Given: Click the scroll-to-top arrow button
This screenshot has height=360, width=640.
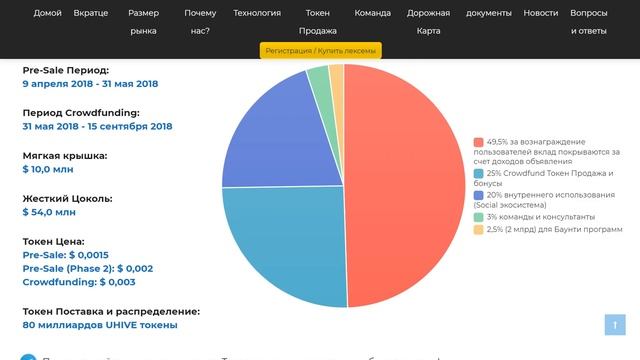Looking at the screenshot, I should [x=615, y=324].
